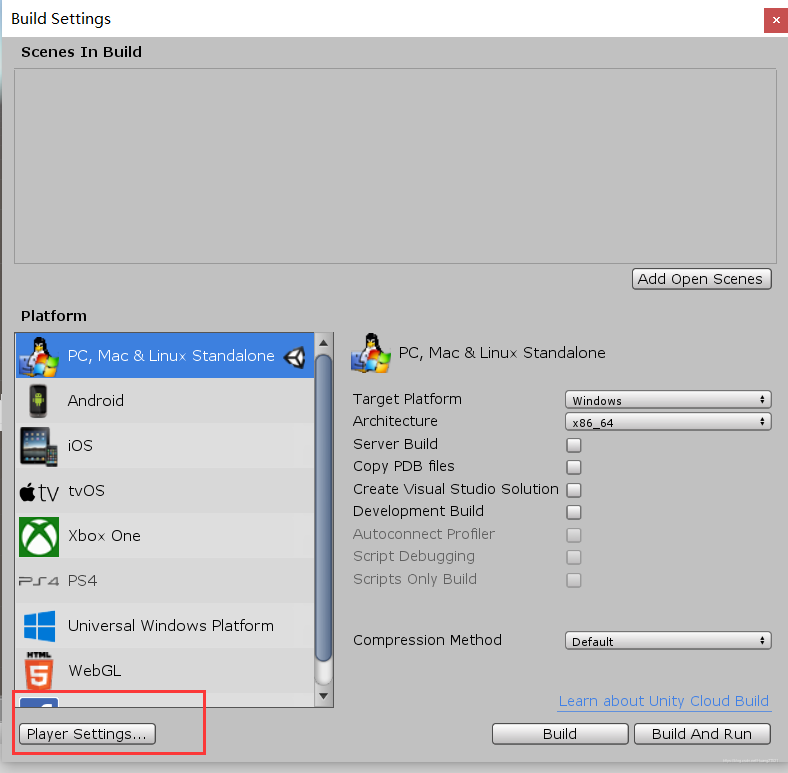Open the Target Platform dropdown
The height and width of the screenshot is (773, 788).
(668, 400)
